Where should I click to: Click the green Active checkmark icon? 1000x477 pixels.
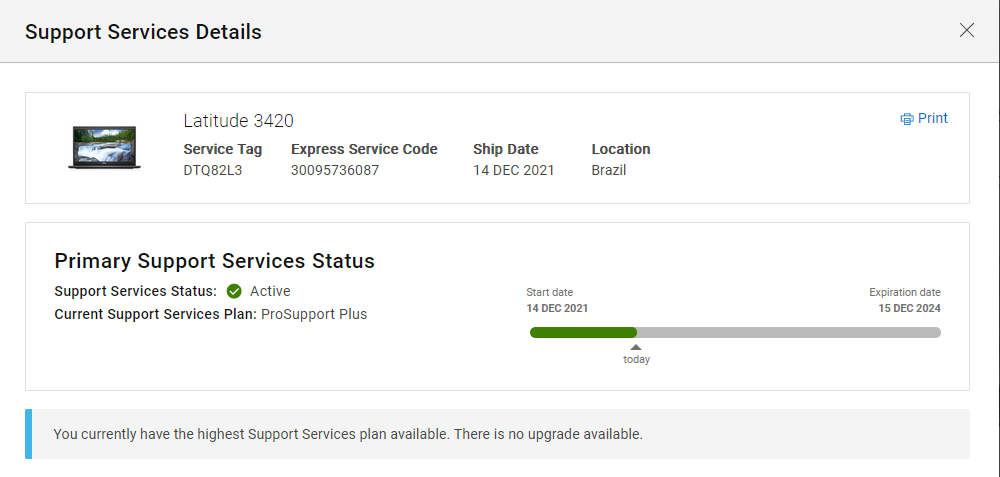click(x=234, y=292)
